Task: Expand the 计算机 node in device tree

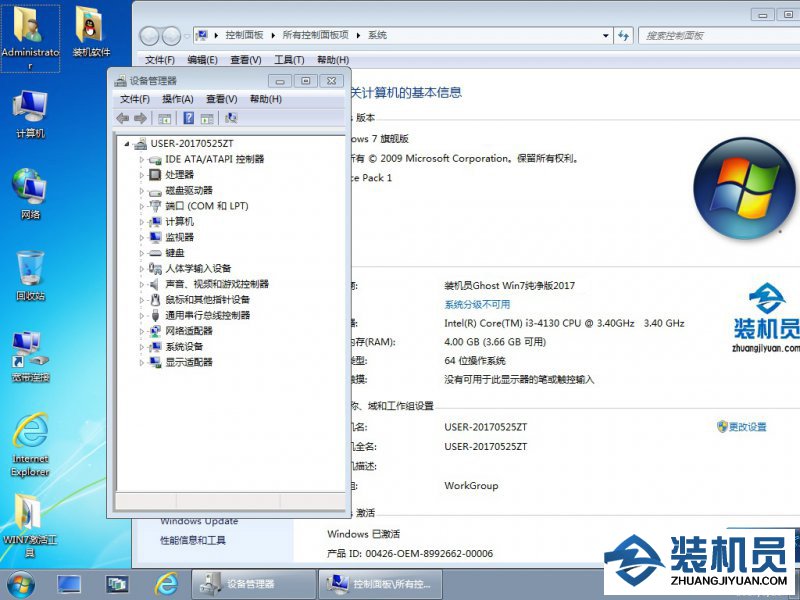Action: 142,222
